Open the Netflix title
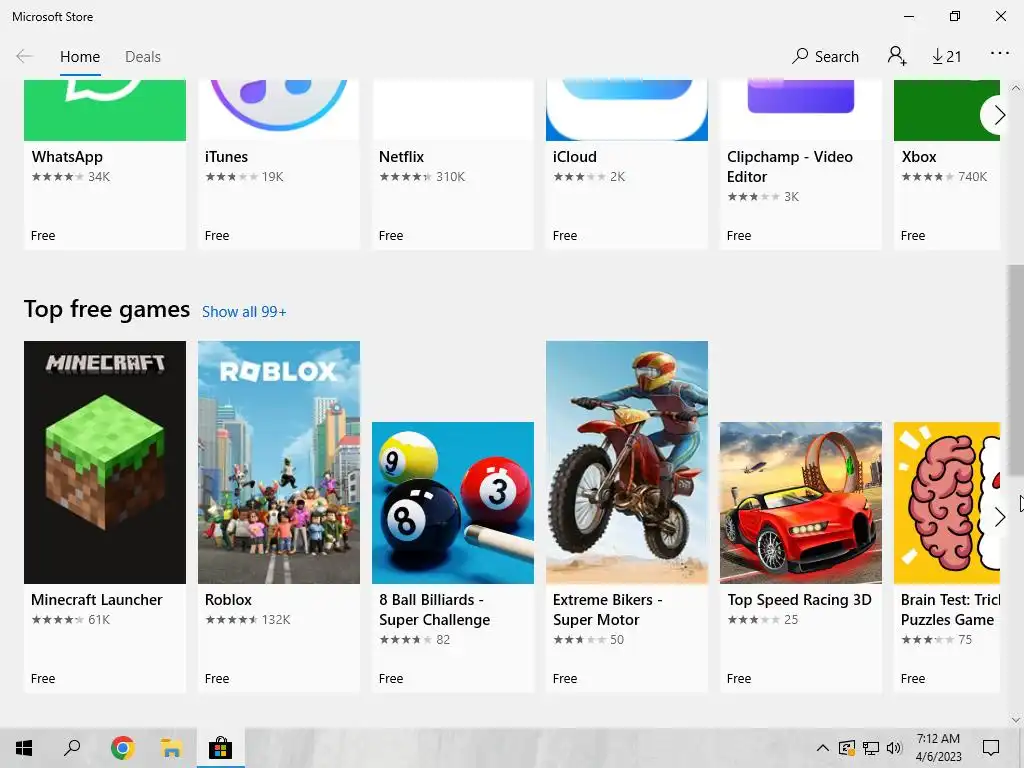The width and height of the screenshot is (1024, 768). point(401,157)
